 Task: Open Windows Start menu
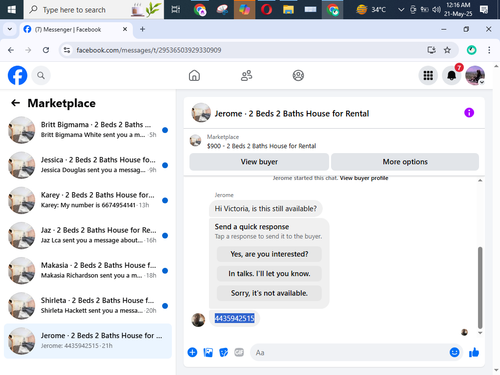(x=12, y=9)
